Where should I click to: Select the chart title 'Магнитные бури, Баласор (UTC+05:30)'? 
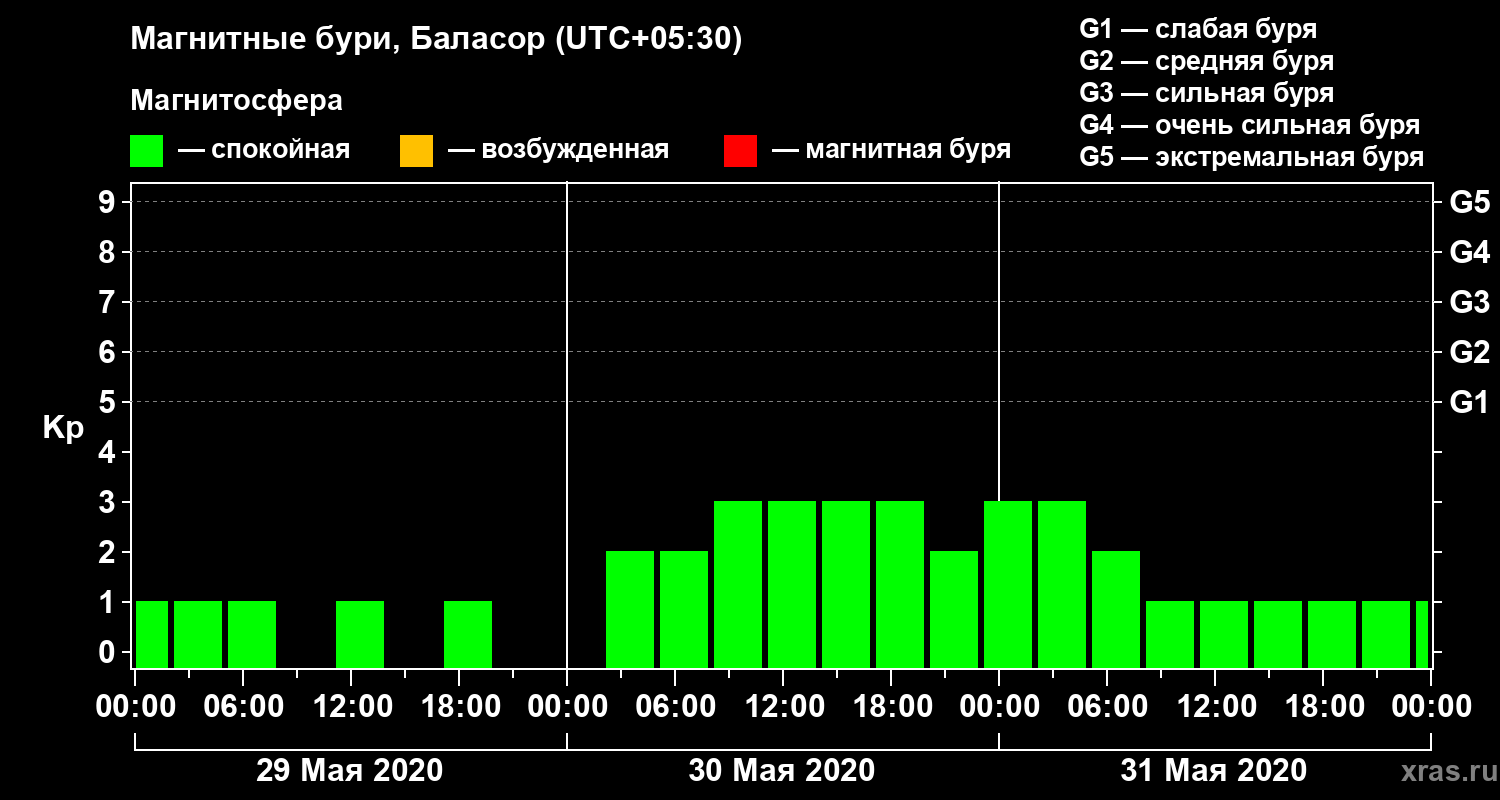tap(436, 40)
